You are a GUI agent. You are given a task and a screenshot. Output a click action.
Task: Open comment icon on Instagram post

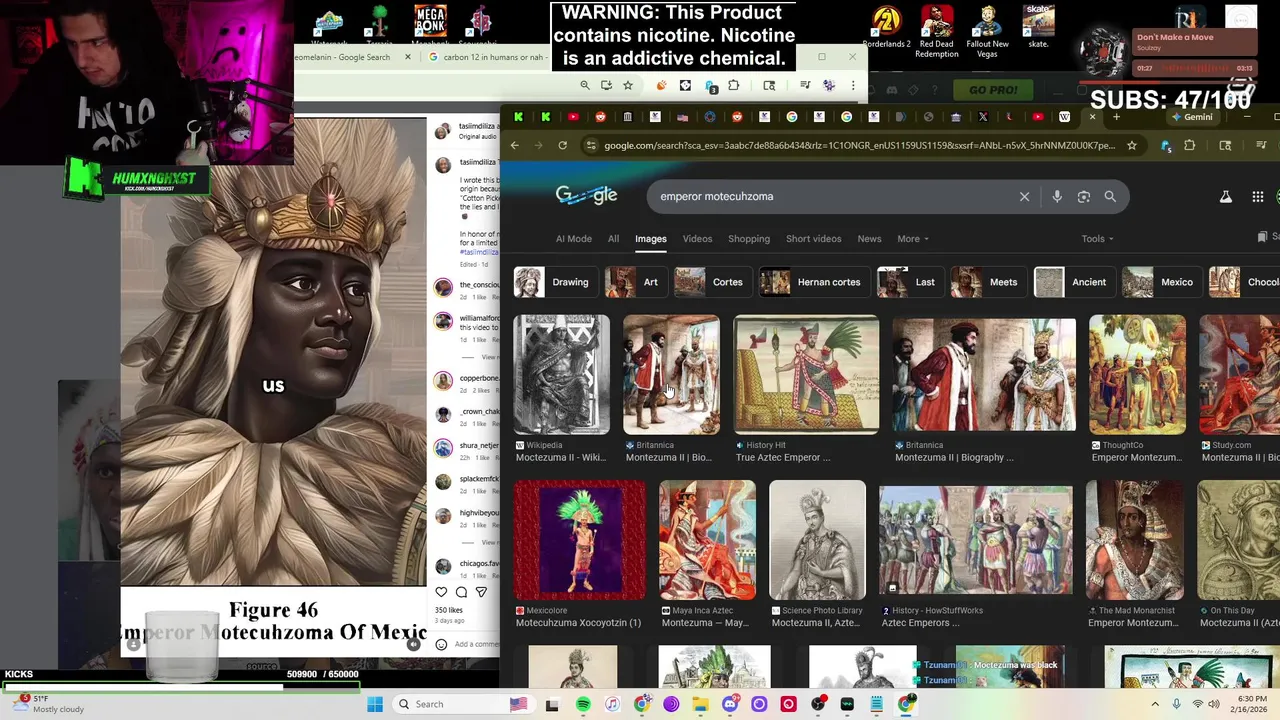pos(461,592)
